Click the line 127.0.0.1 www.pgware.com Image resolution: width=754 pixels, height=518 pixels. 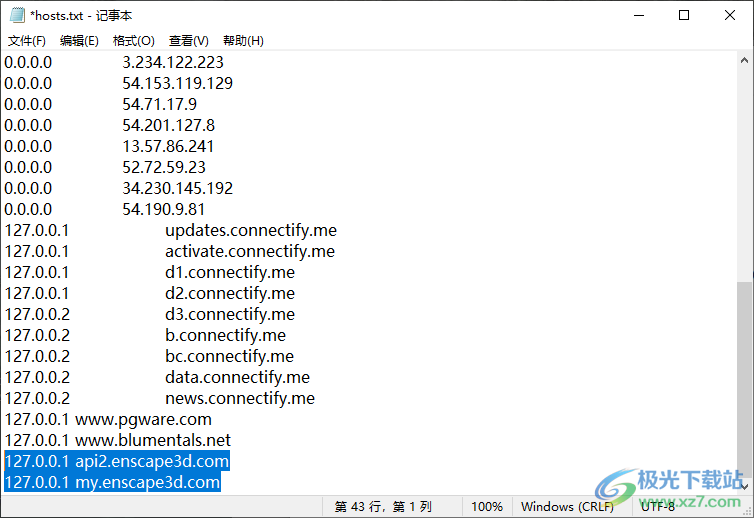pos(108,420)
